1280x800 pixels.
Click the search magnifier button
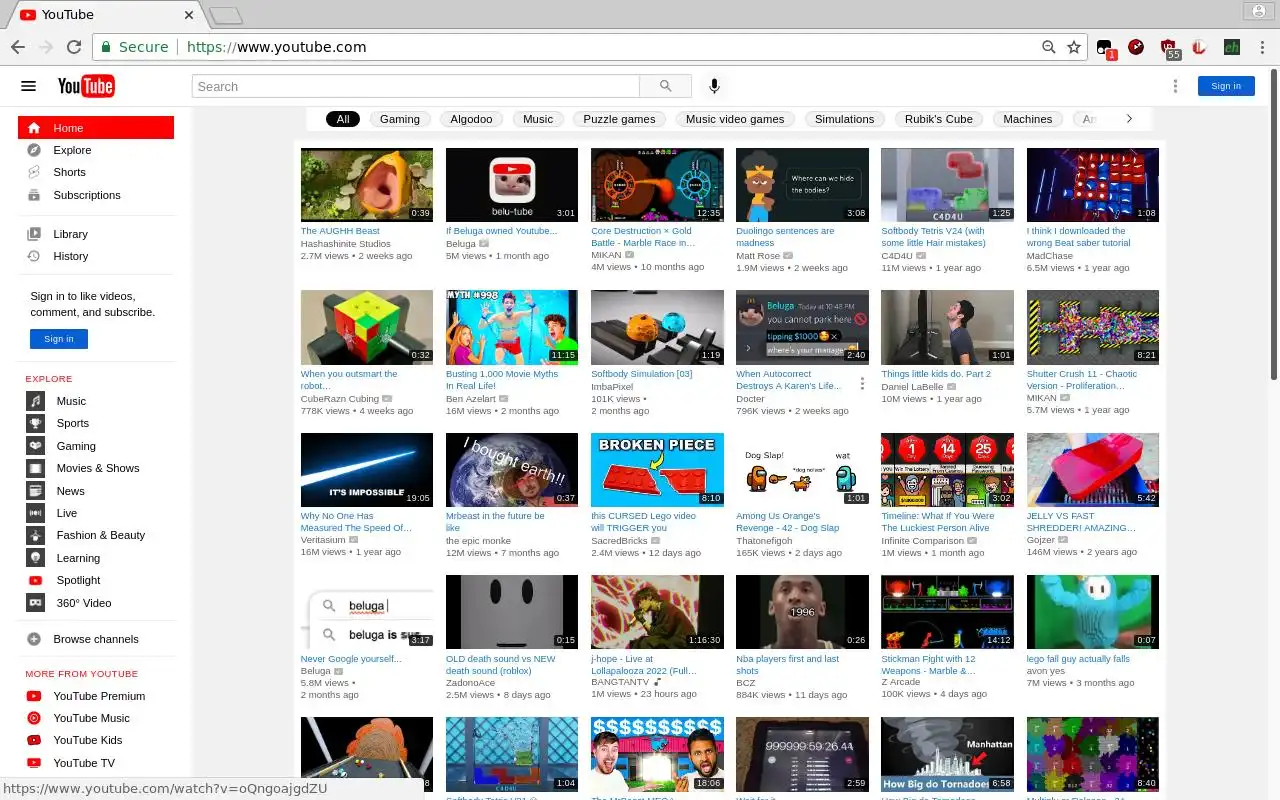(x=666, y=86)
